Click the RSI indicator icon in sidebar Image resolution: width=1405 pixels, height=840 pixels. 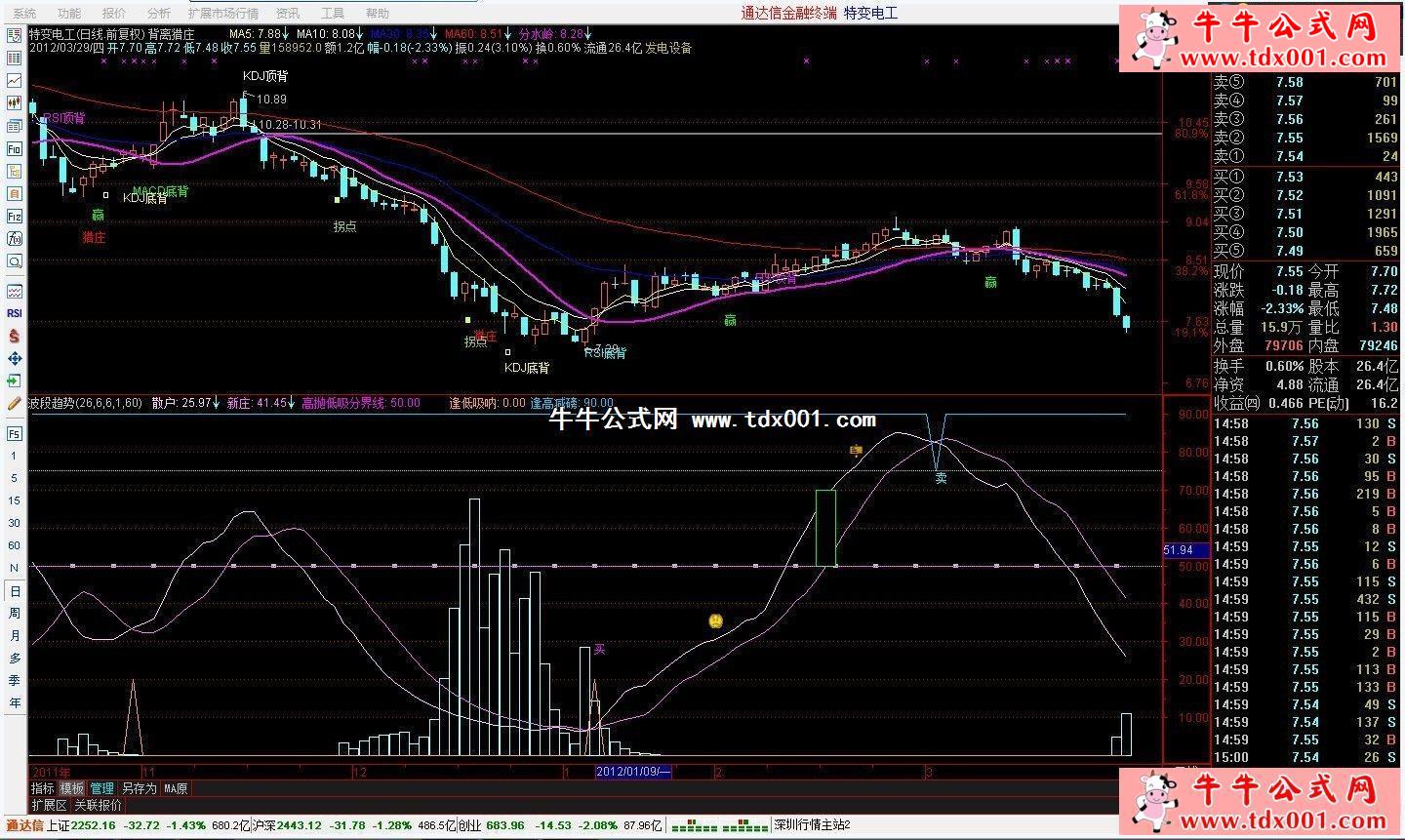[x=15, y=313]
